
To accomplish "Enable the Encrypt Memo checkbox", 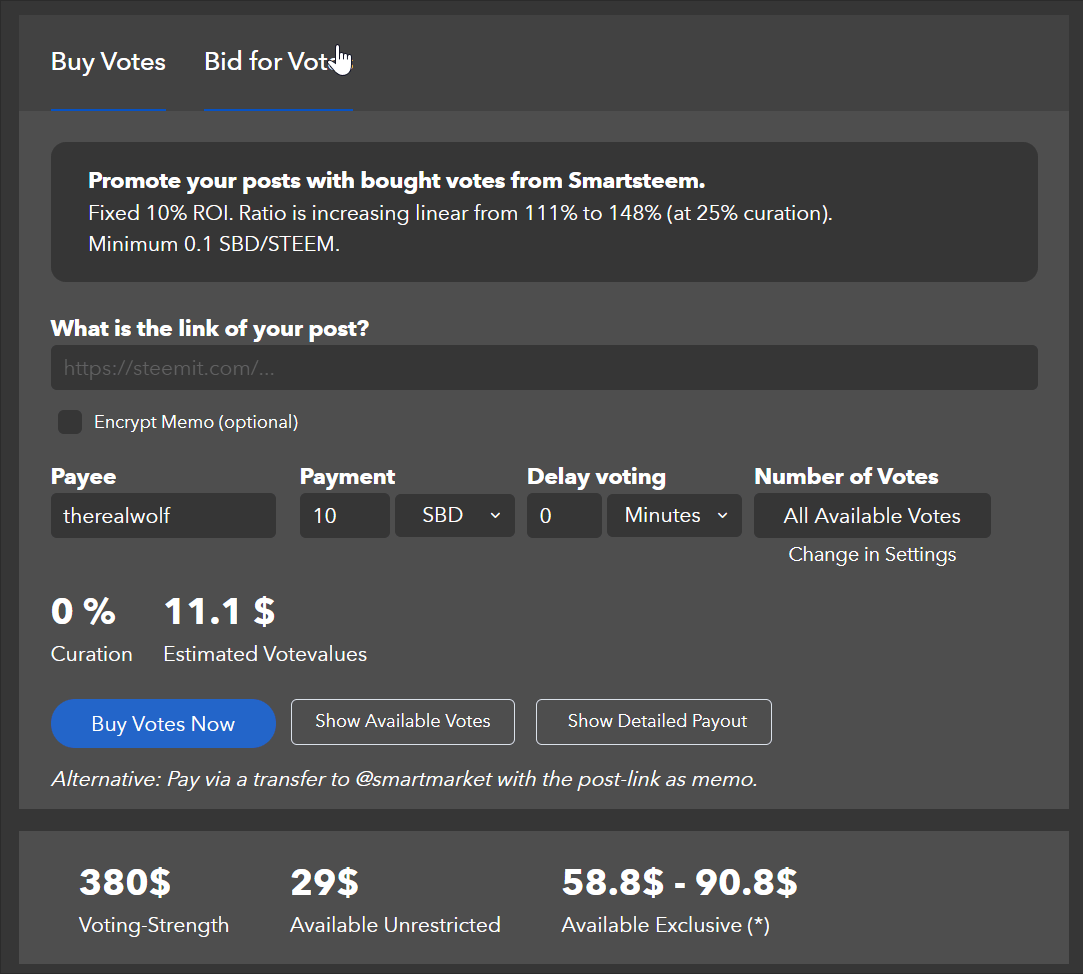I will point(70,422).
